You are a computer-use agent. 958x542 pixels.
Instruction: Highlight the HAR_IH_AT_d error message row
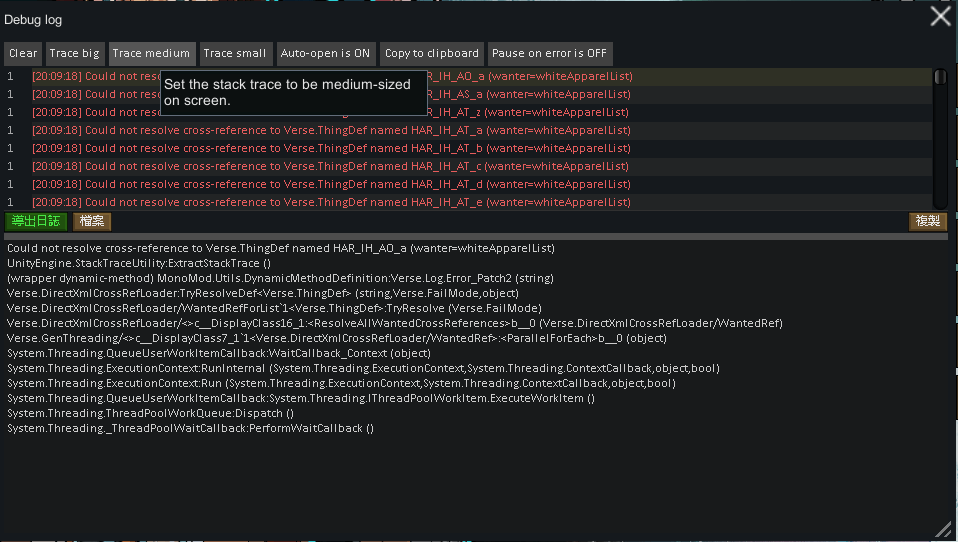(x=330, y=184)
